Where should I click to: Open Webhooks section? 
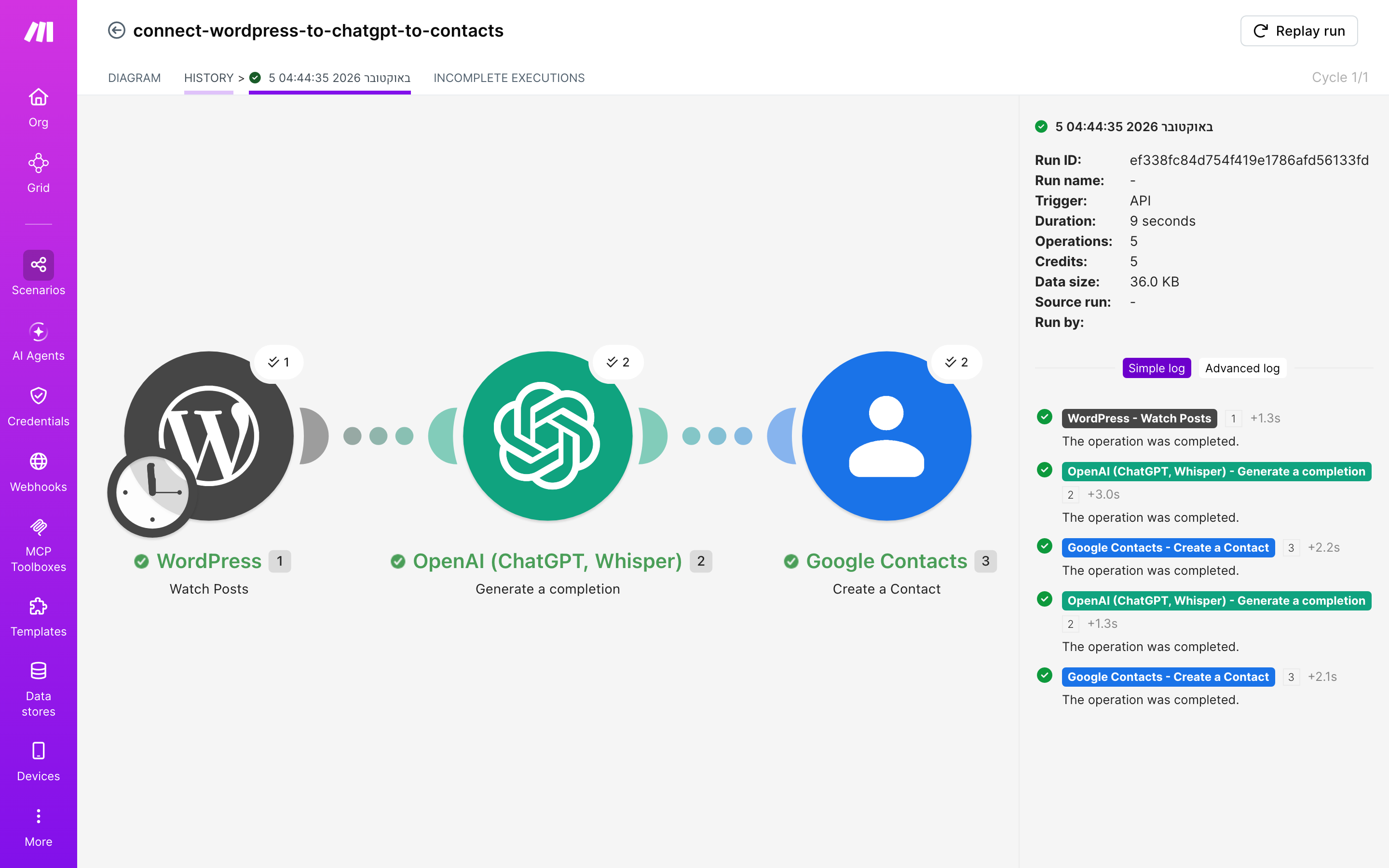point(39,473)
